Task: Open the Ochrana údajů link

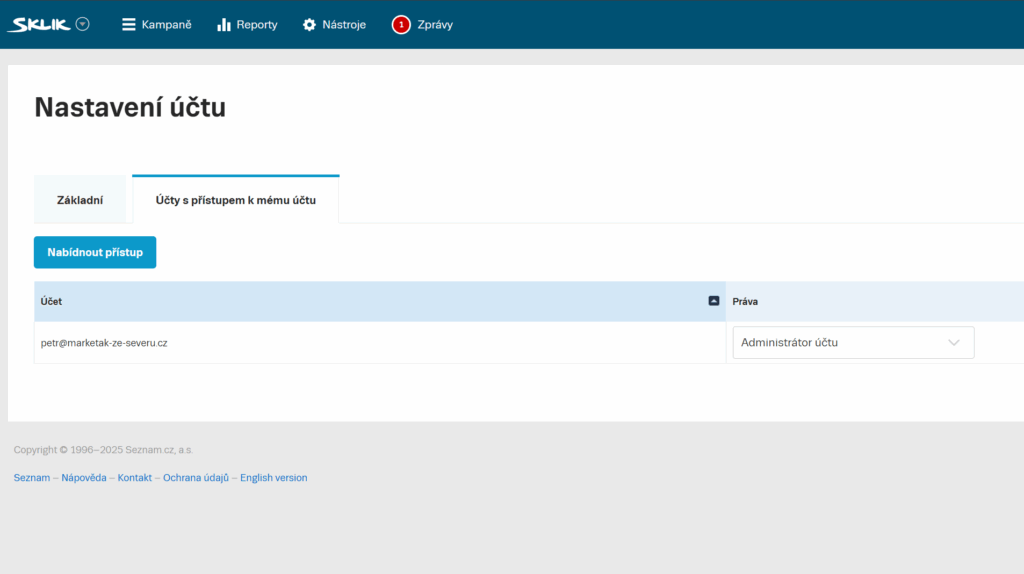Action: (x=196, y=478)
